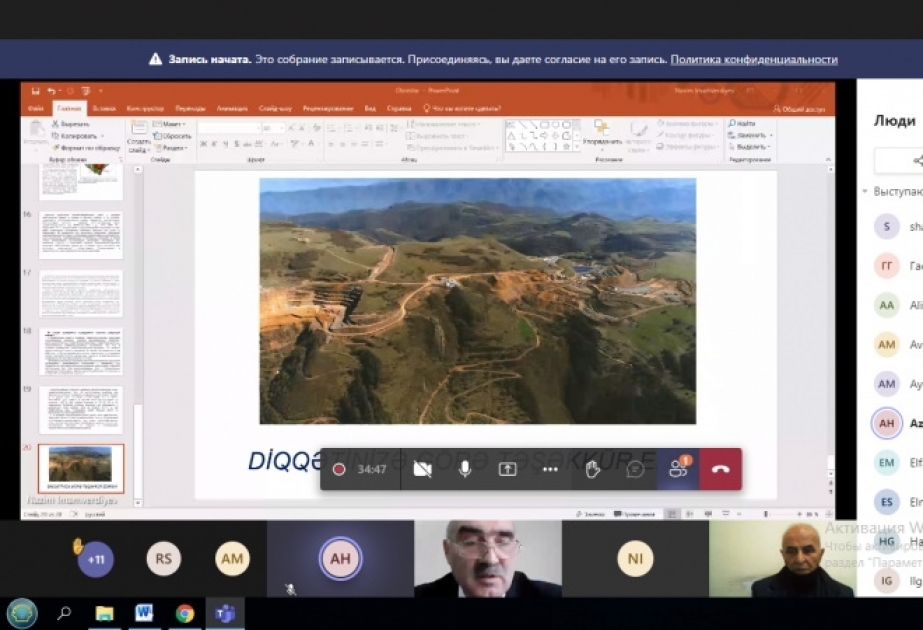This screenshot has width=923, height=630.
Task: Open Windows Start button
Action: click(22, 613)
